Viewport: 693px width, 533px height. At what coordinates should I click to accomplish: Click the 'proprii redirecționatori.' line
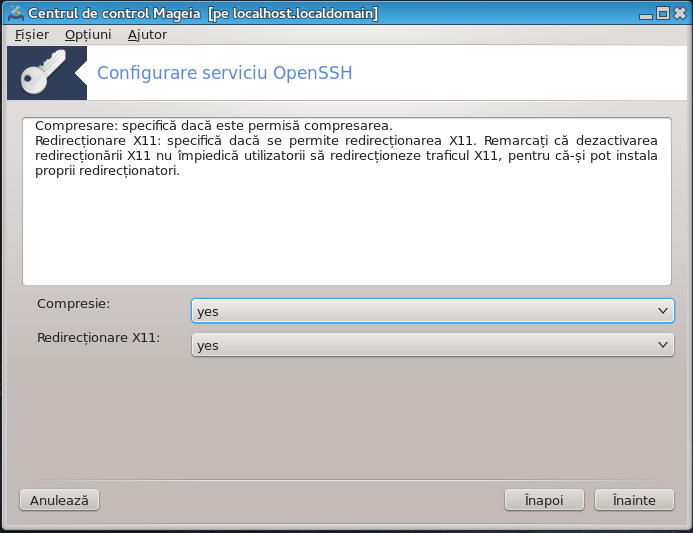(107, 171)
